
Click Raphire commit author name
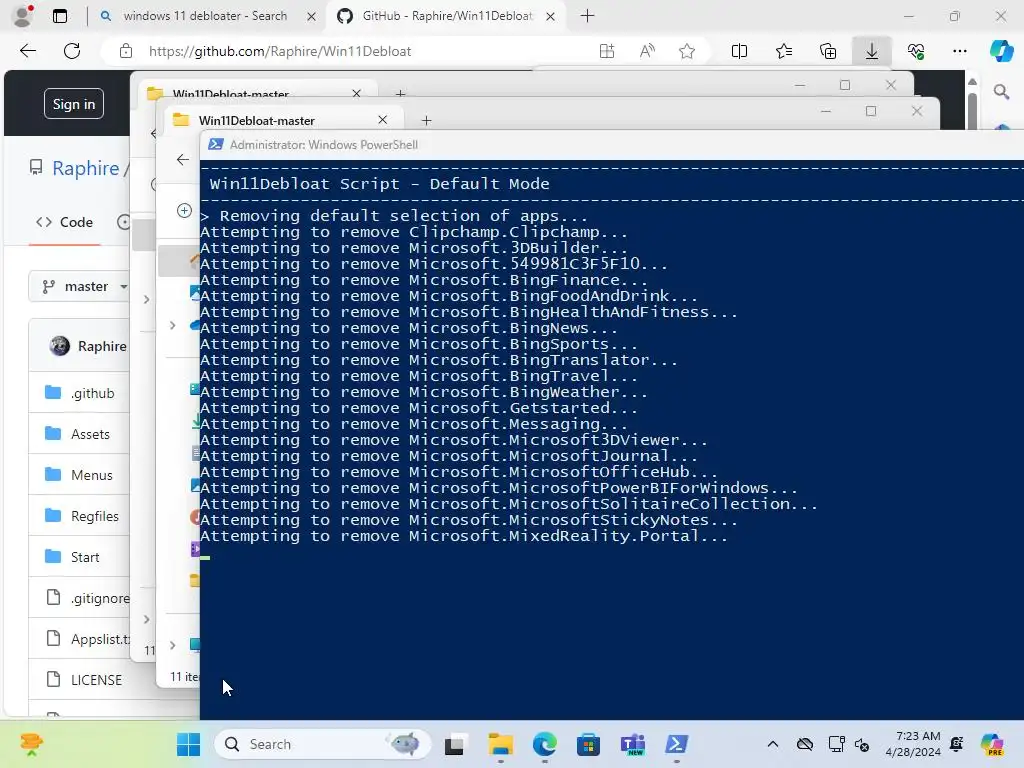[x=102, y=346]
